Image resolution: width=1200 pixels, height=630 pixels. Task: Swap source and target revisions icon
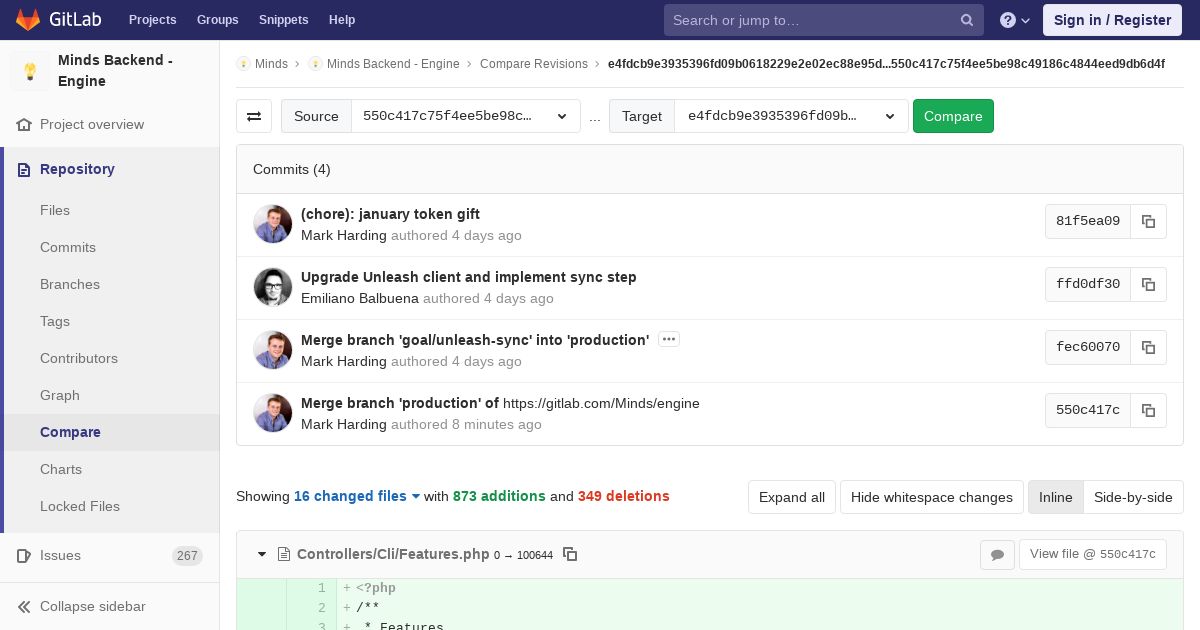pos(254,116)
